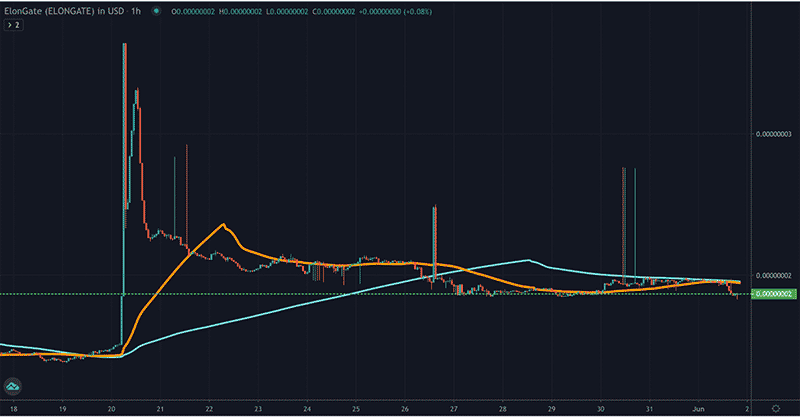Click the 1h interval label
This screenshot has width=800, height=417.
pyautogui.click(x=136, y=11)
